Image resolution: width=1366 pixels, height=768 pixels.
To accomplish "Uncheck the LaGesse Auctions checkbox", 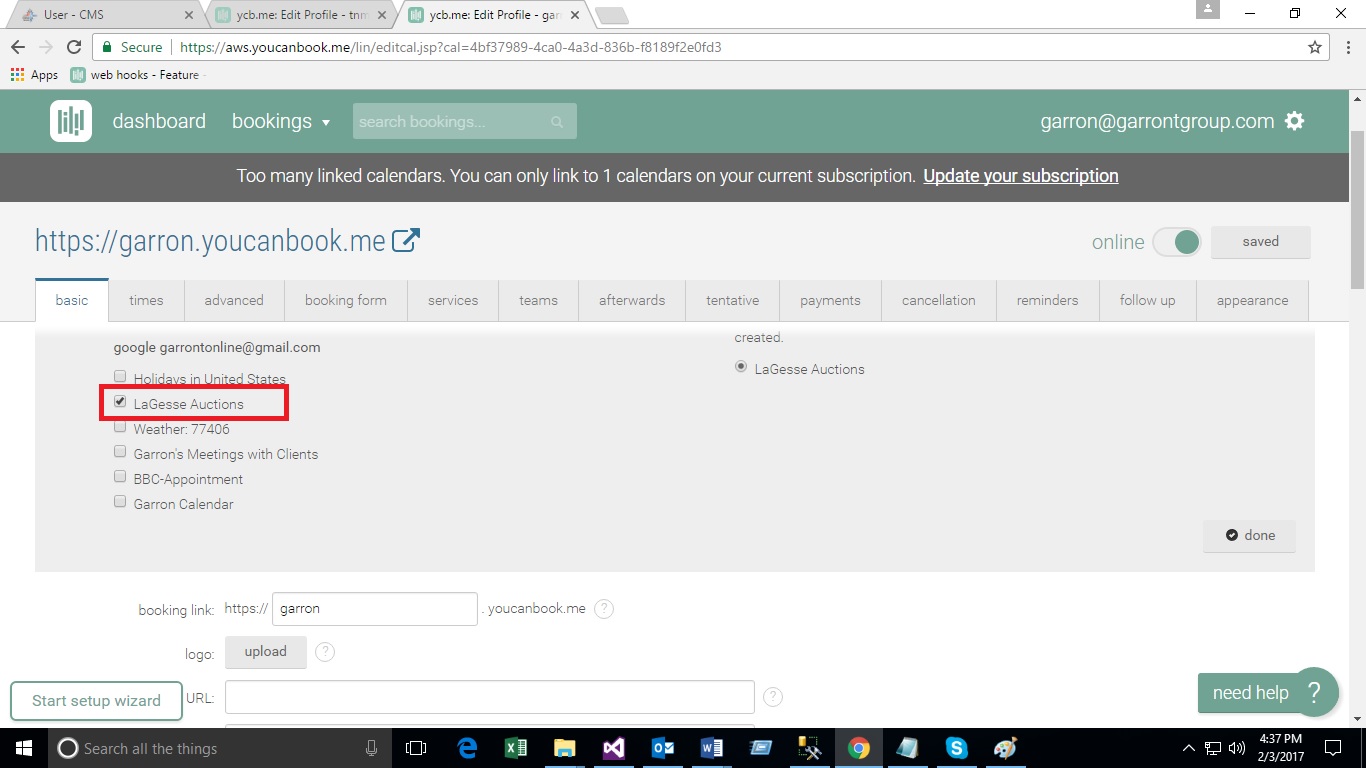I will pos(120,402).
